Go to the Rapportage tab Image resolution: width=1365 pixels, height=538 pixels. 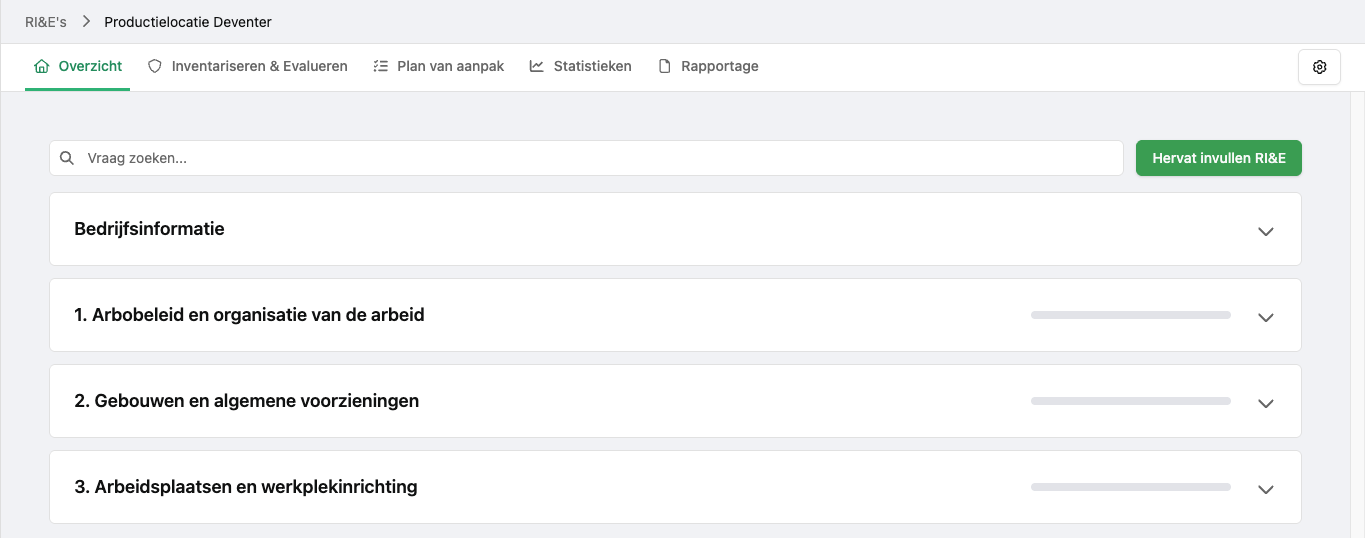coord(719,67)
